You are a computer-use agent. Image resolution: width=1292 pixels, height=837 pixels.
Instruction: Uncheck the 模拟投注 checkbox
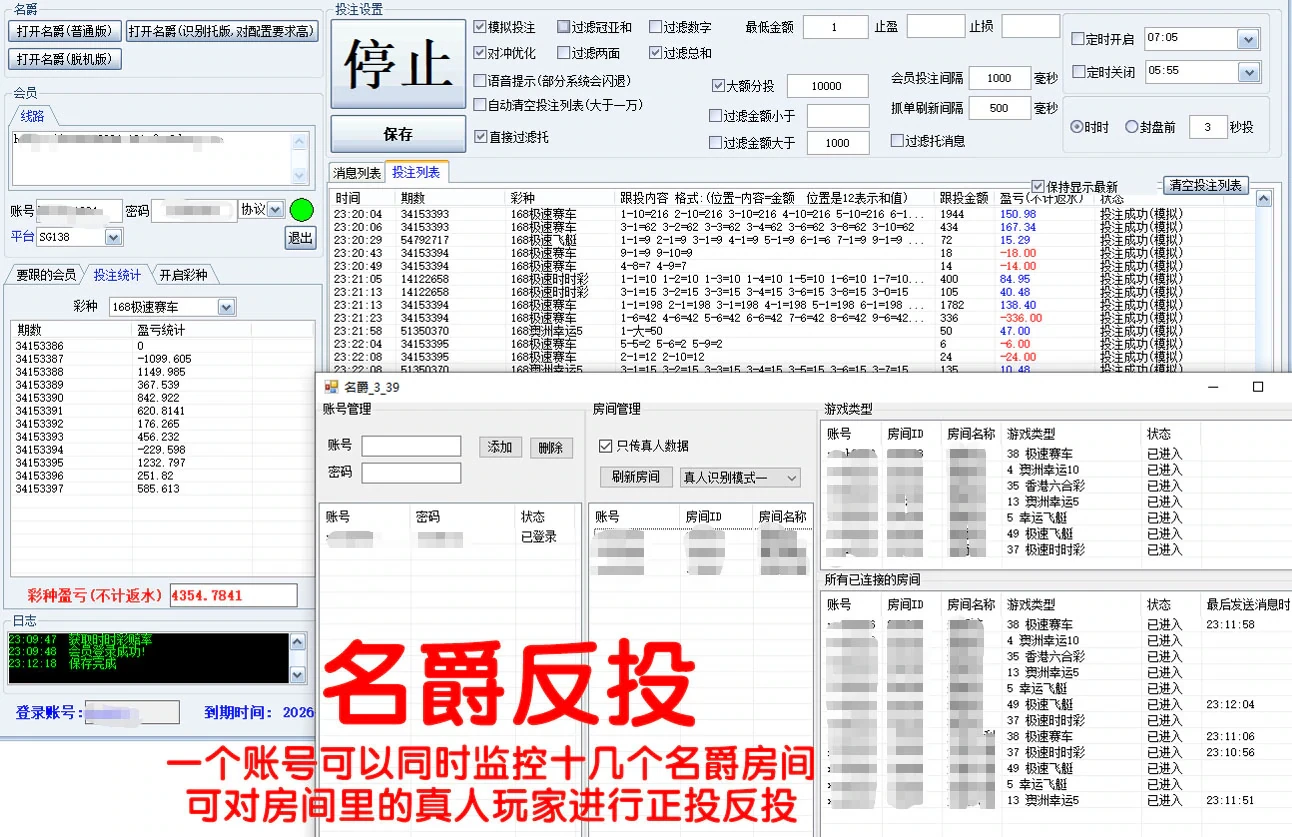pos(480,27)
